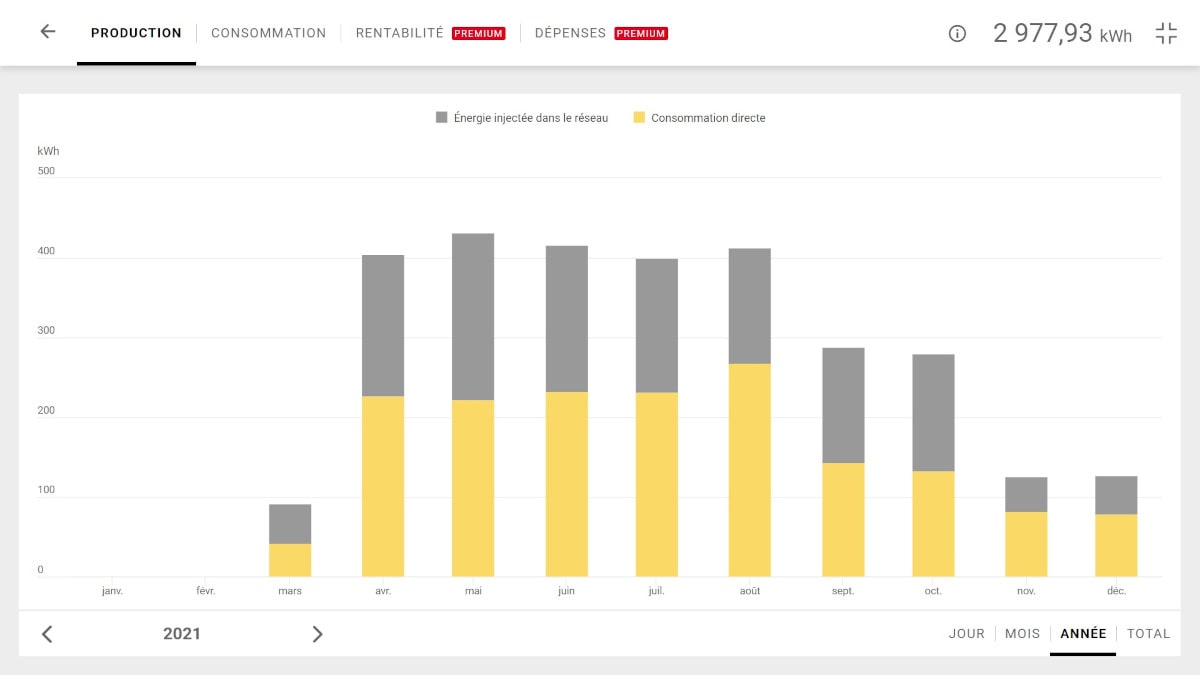Screen dimensions: 1200x675
Task: Toggle the Énergie injectée dans le réseau legend
Action: pyautogui.click(x=530, y=118)
